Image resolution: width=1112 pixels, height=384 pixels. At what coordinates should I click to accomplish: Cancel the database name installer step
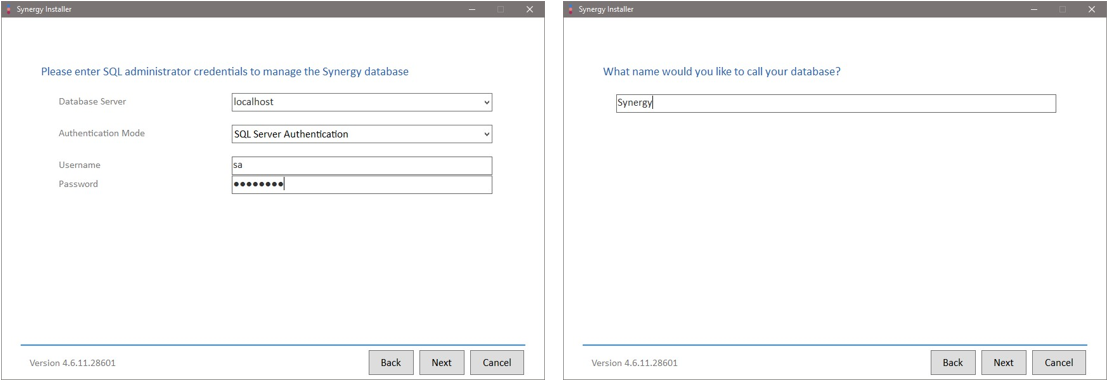(1058, 363)
